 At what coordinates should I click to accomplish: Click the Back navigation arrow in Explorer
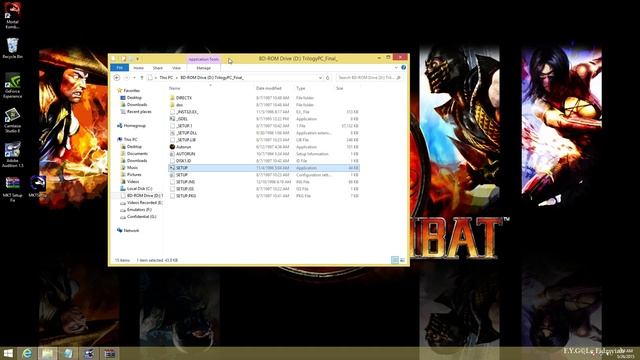click(x=117, y=78)
